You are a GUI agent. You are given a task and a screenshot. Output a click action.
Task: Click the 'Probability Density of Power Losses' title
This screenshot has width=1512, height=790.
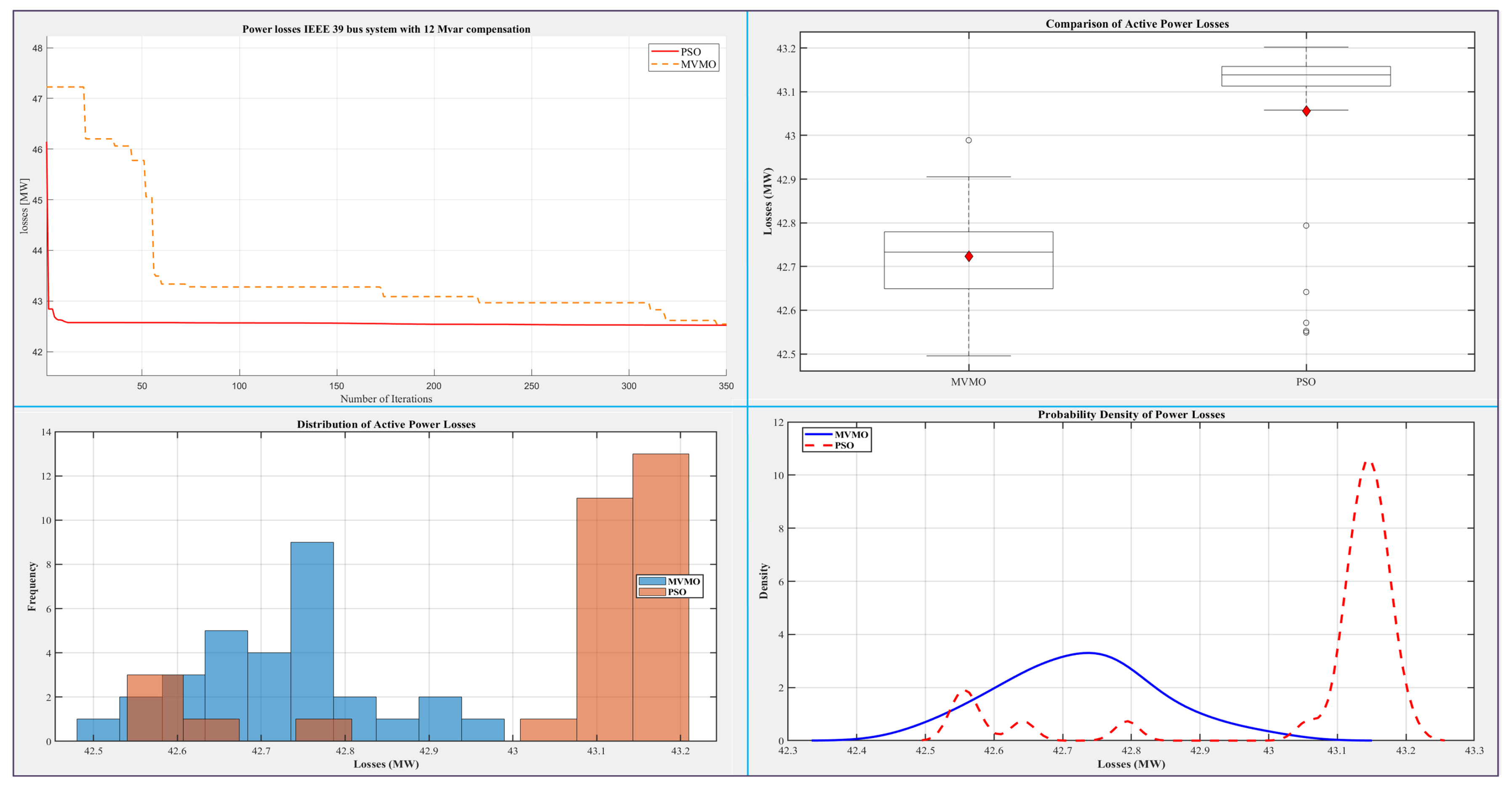[x=1131, y=414]
